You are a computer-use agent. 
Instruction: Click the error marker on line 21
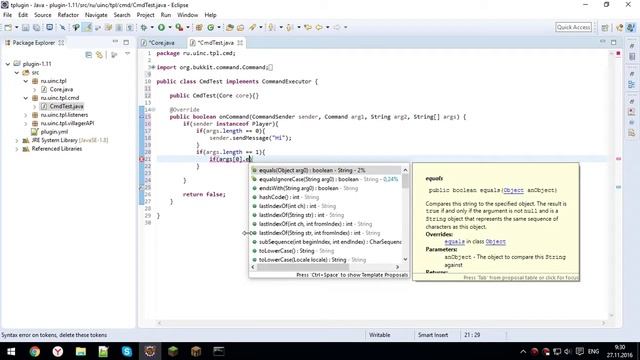pyautogui.click(x=142, y=159)
